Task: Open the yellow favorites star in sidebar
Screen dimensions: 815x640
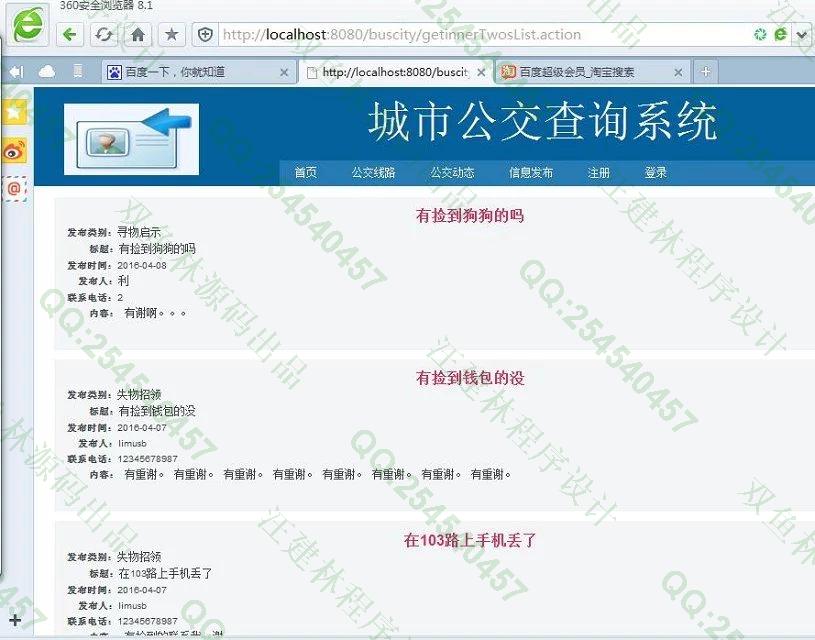Action: point(14,112)
